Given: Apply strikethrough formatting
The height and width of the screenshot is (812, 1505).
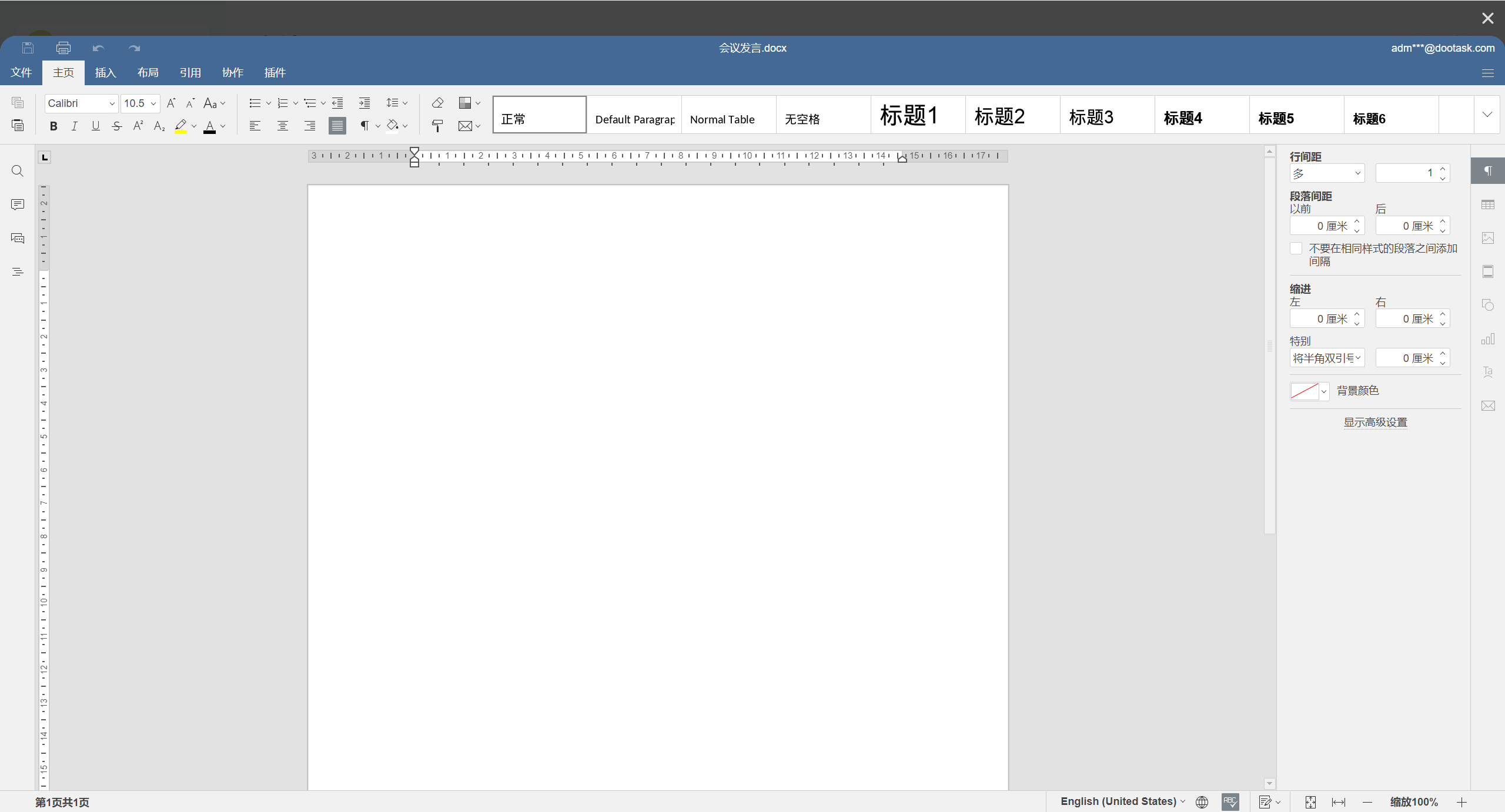Looking at the screenshot, I should pyautogui.click(x=117, y=126).
